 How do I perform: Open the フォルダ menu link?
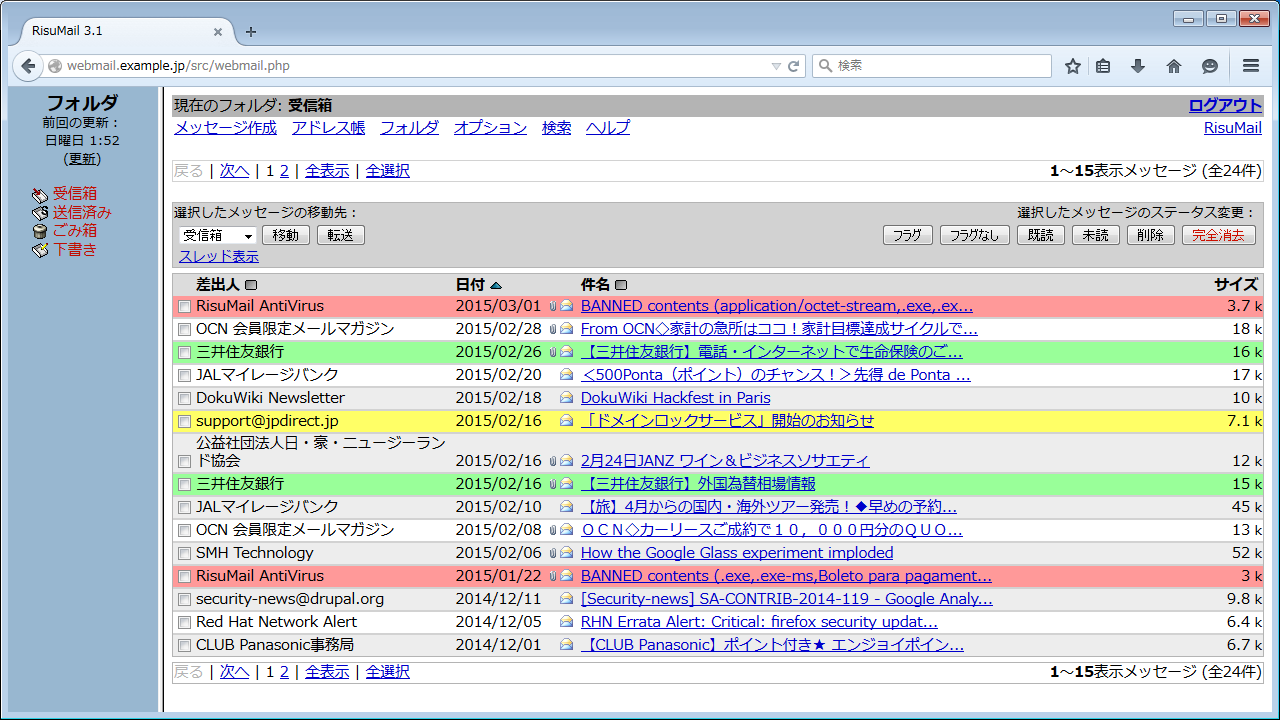coord(409,128)
